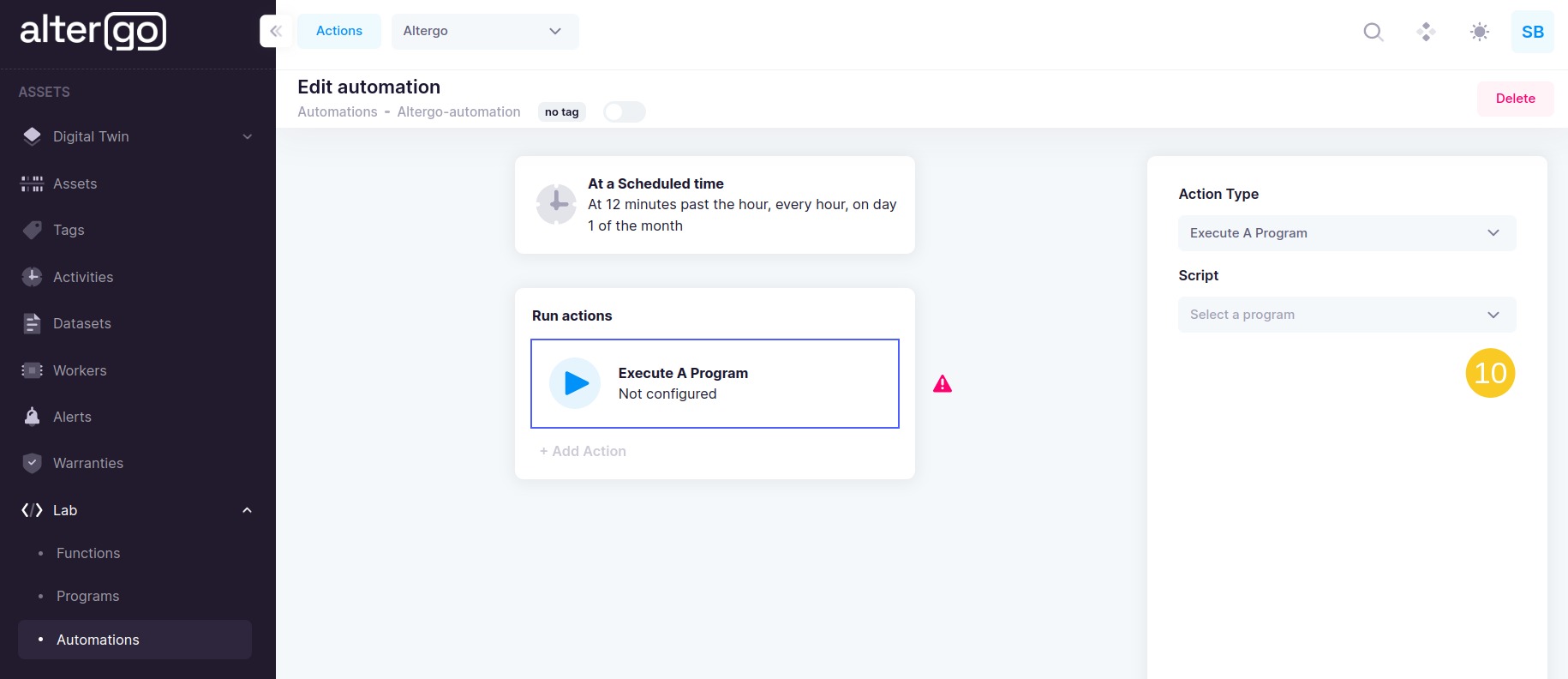Enable the automation toggle switch
This screenshot has width=1568, height=679.
(x=624, y=112)
